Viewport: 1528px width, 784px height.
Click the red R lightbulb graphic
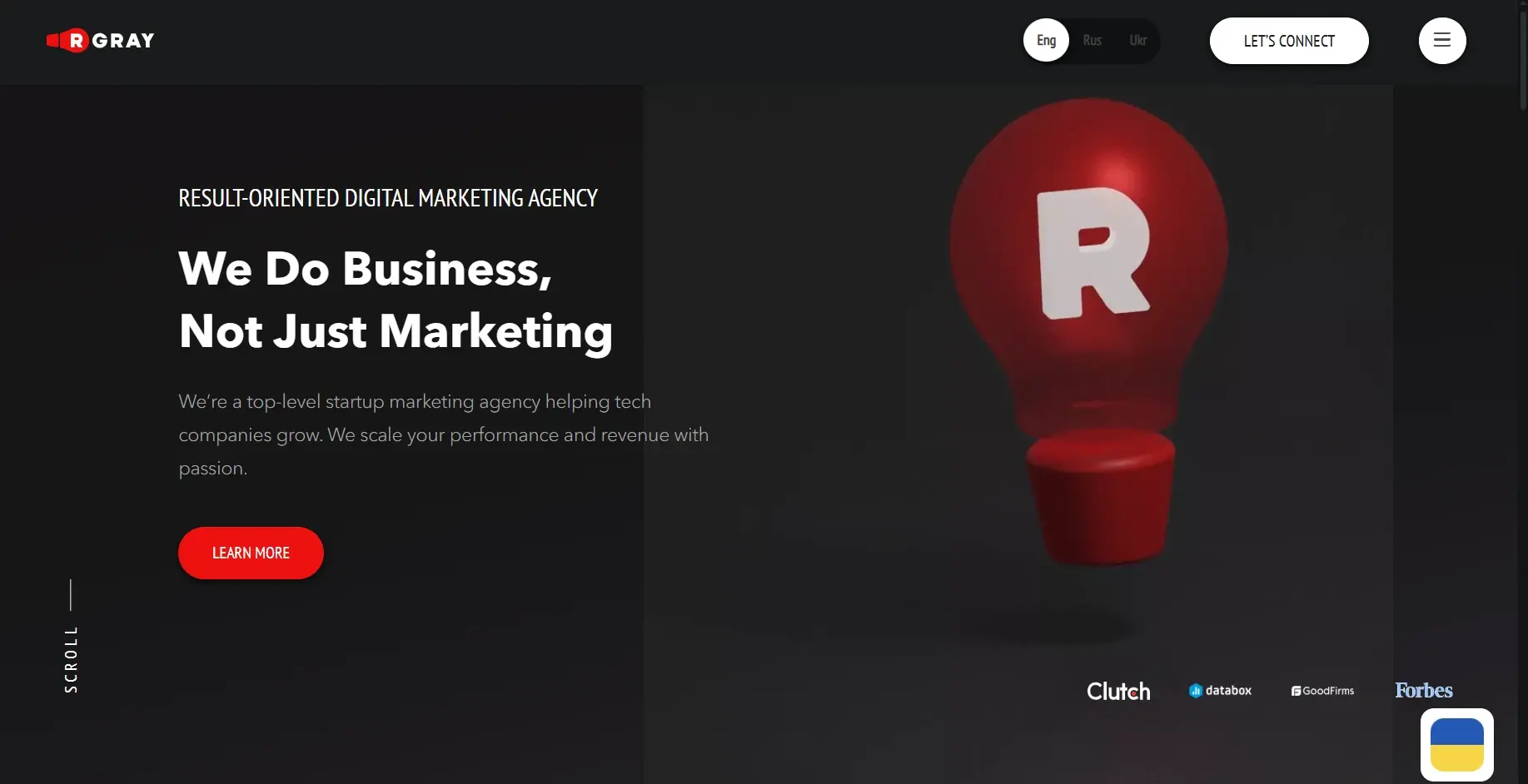pos(1091,331)
